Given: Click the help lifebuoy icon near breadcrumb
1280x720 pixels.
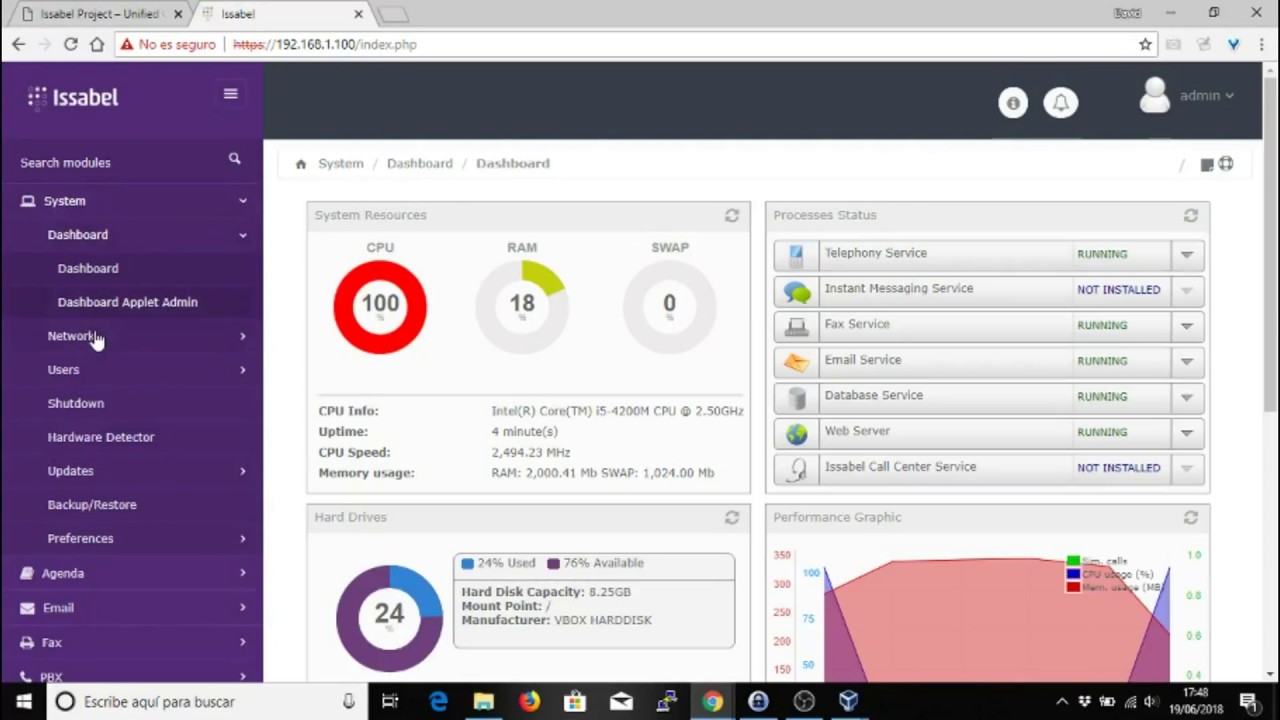Looking at the screenshot, I should [1226, 164].
